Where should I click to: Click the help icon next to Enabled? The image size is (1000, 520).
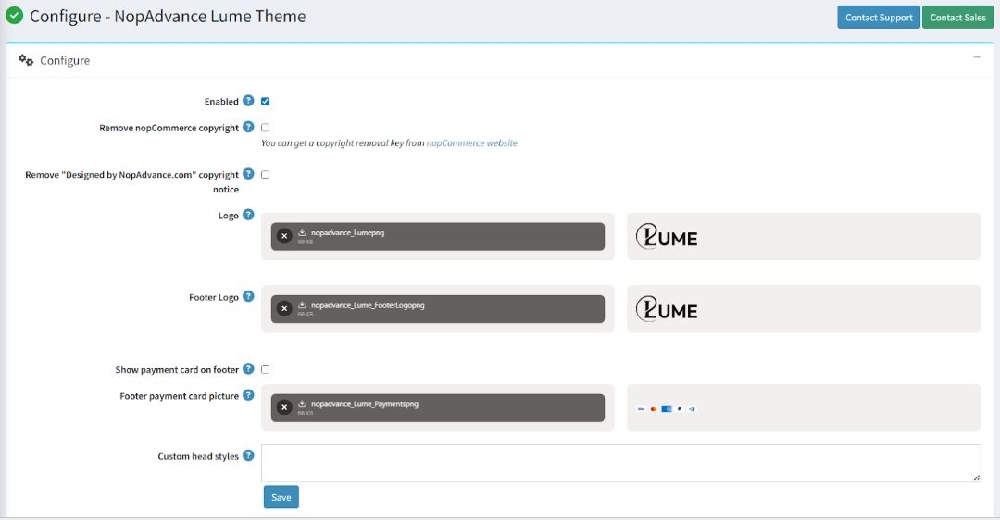pos(249,100)
